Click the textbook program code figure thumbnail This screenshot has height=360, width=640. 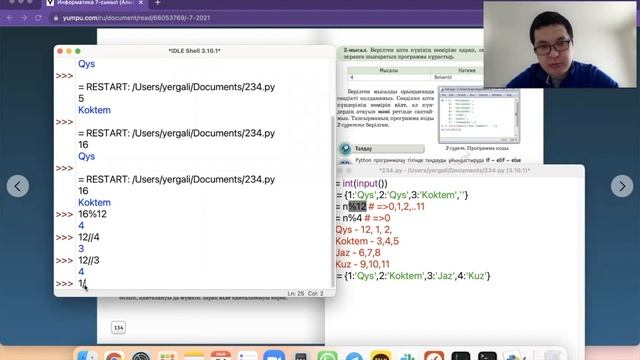click(479, 115)
